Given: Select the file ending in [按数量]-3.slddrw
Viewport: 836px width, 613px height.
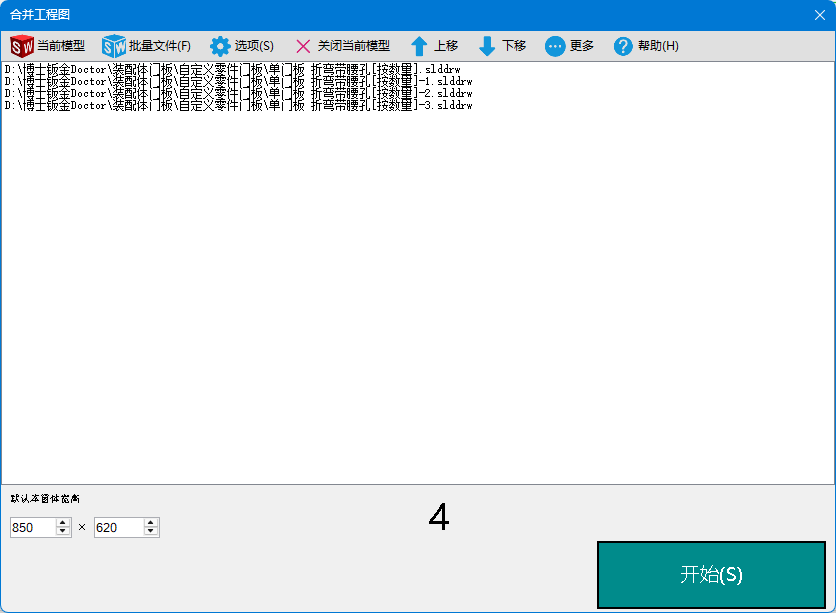Looking at the screenshot, I should pyautogui.click(x=238, y=105).
